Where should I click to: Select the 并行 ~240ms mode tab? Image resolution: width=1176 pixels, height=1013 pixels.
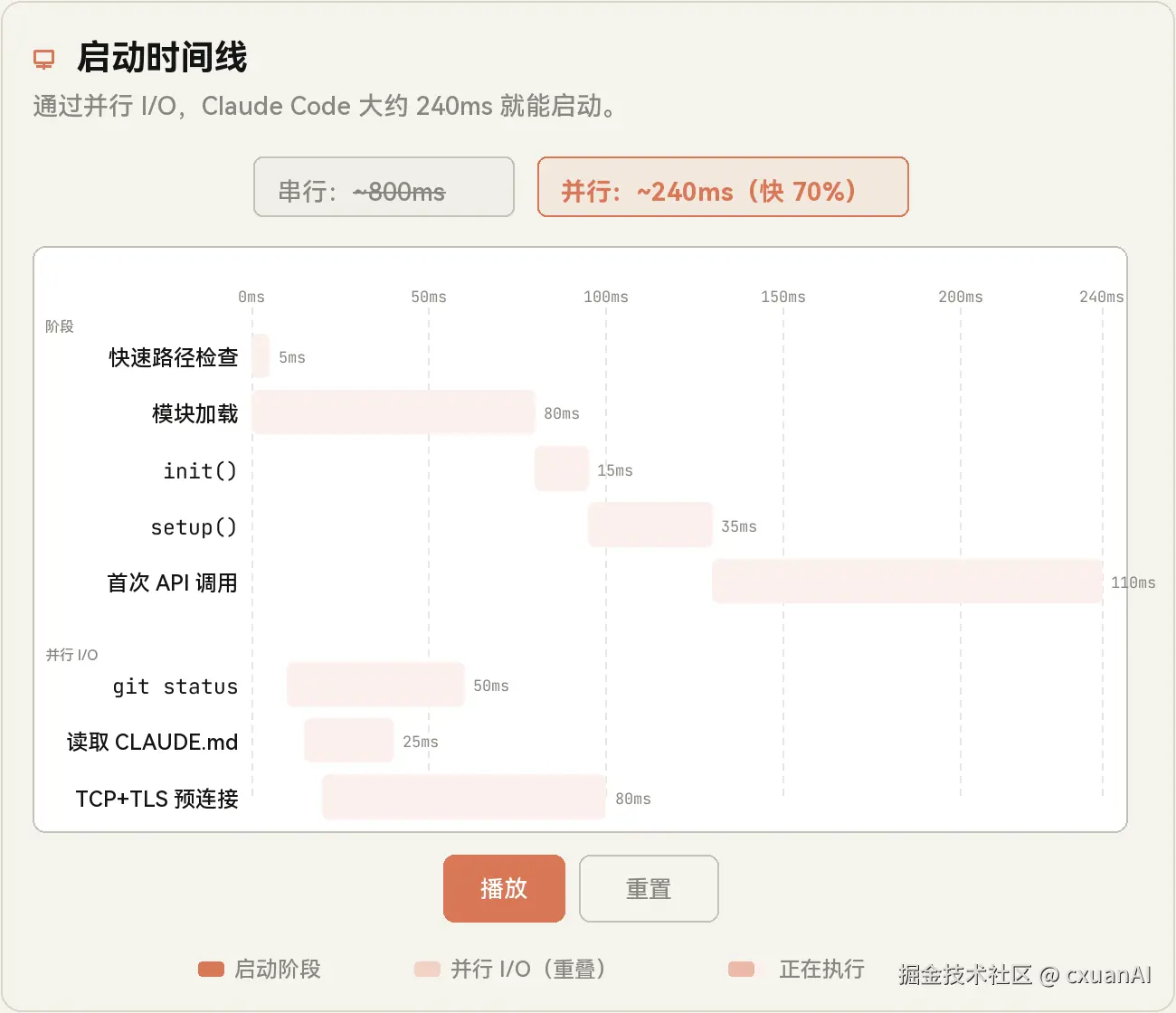tap(723, 187)
